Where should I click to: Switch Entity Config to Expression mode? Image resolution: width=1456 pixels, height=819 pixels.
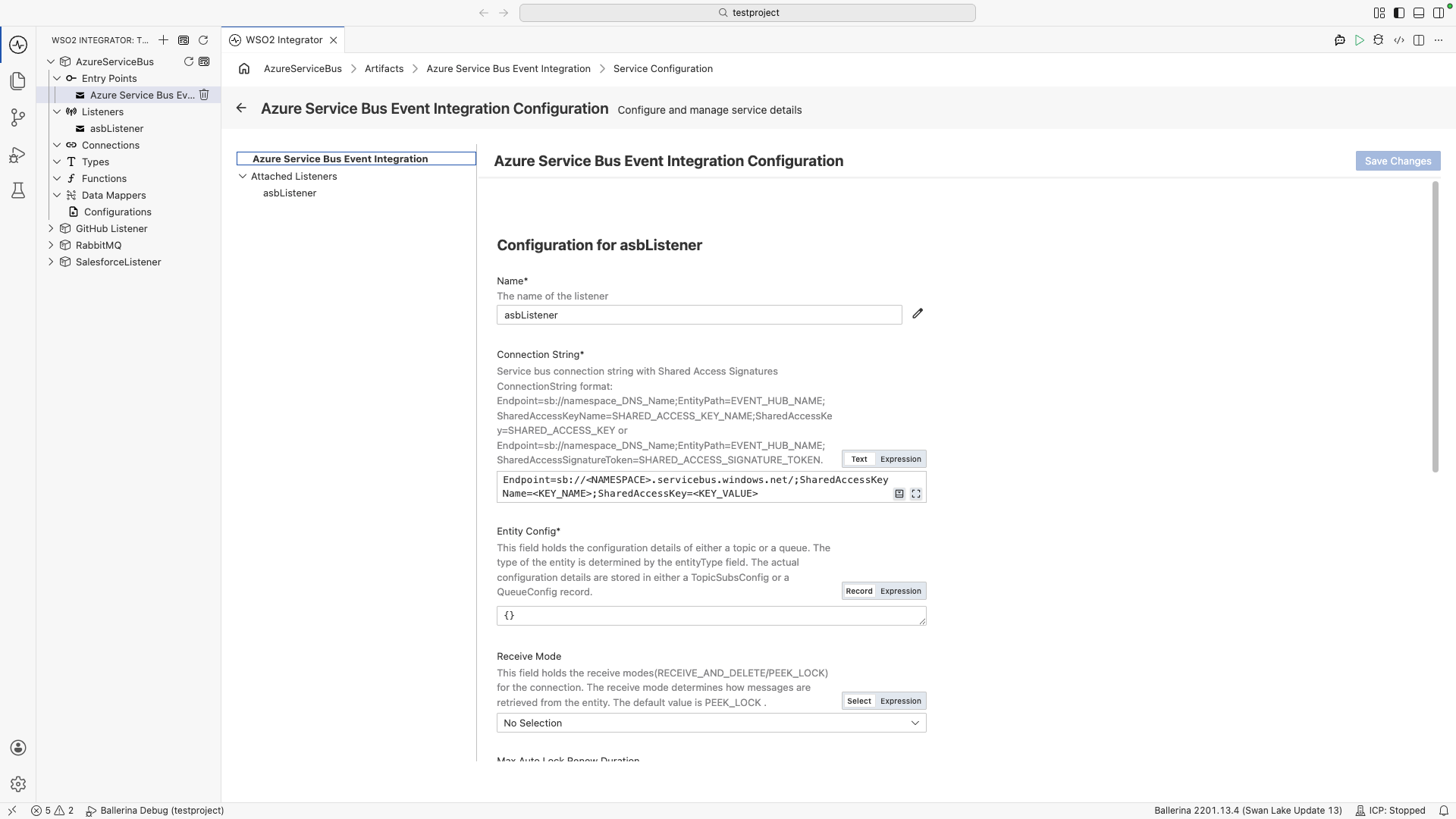point(901,591)
